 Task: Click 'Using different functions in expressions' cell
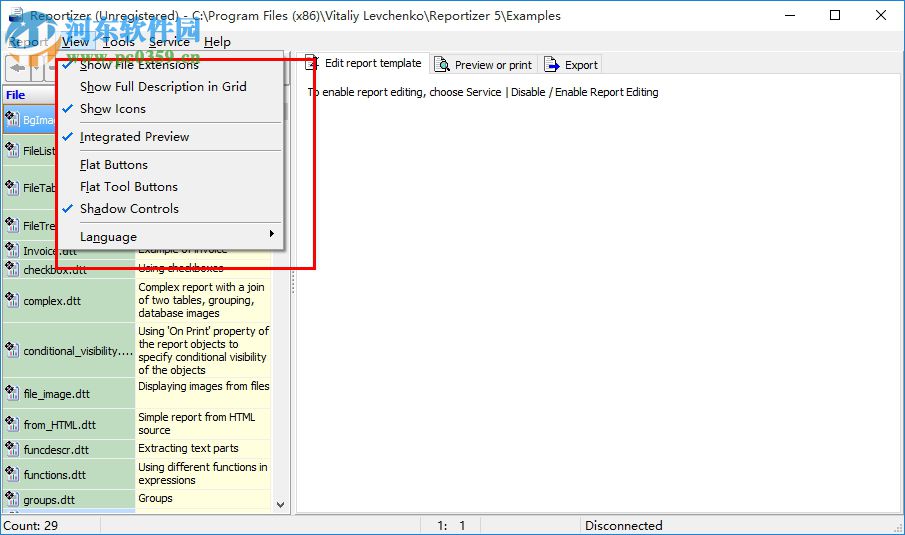coord(203,474)
